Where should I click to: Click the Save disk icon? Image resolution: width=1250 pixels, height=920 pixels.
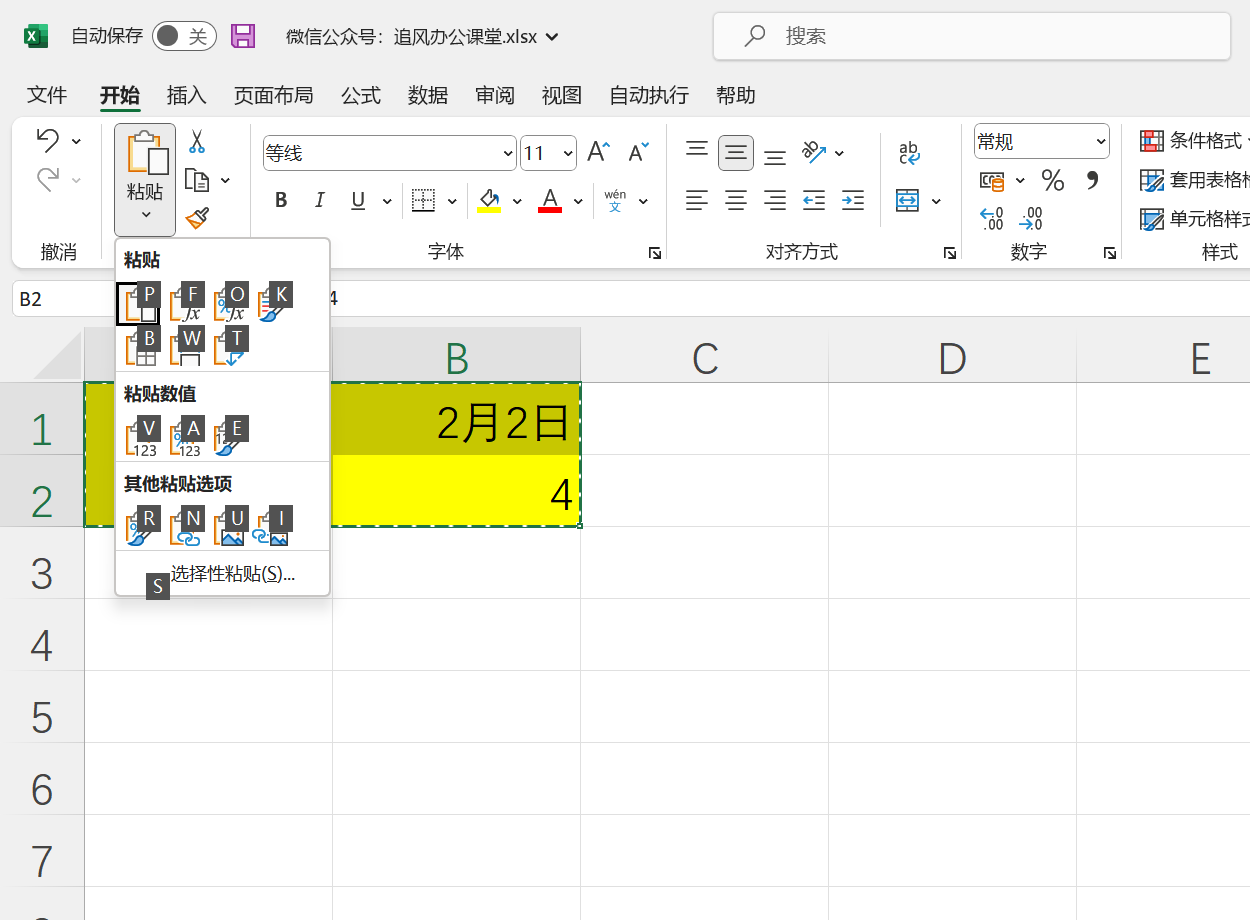(x=243, y=36)
